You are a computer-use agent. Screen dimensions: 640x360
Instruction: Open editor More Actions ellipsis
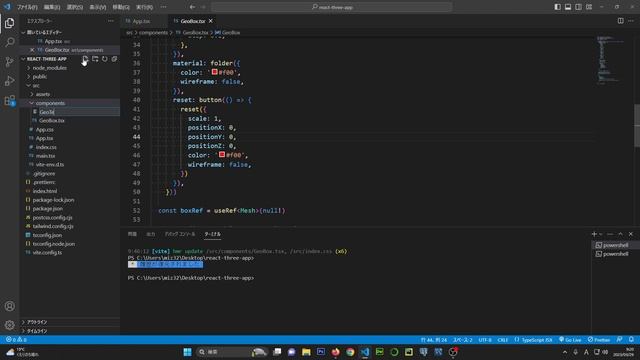click(x=631, y=21)
